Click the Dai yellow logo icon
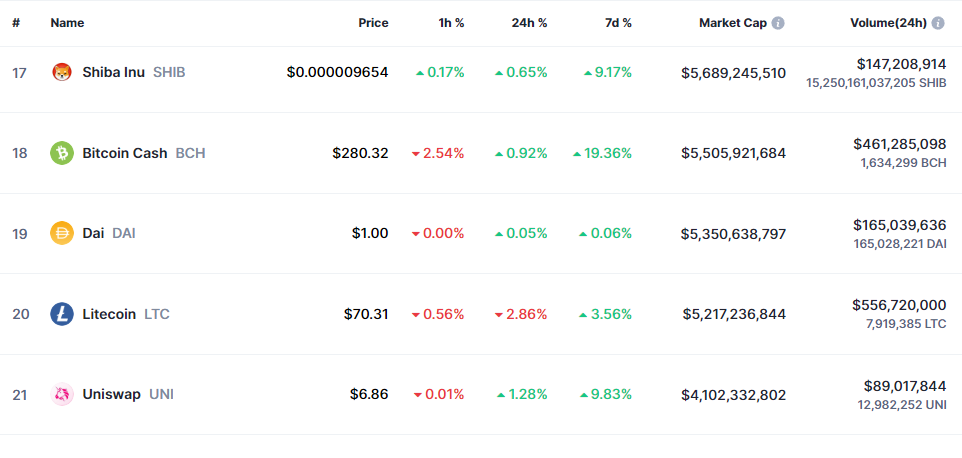The image size is (962, 458). tap(62, 233)
